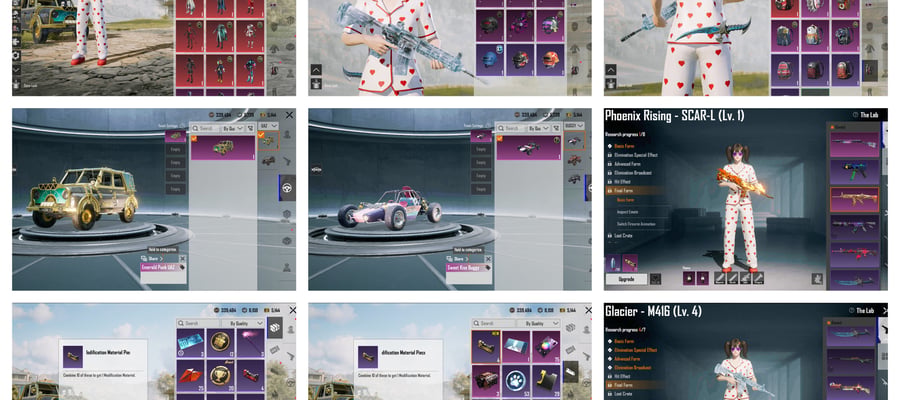Select the gold L-shaped item in bottom-middle inventory
The height and width of the screenshot is (400, 900).
coord(546,379)
